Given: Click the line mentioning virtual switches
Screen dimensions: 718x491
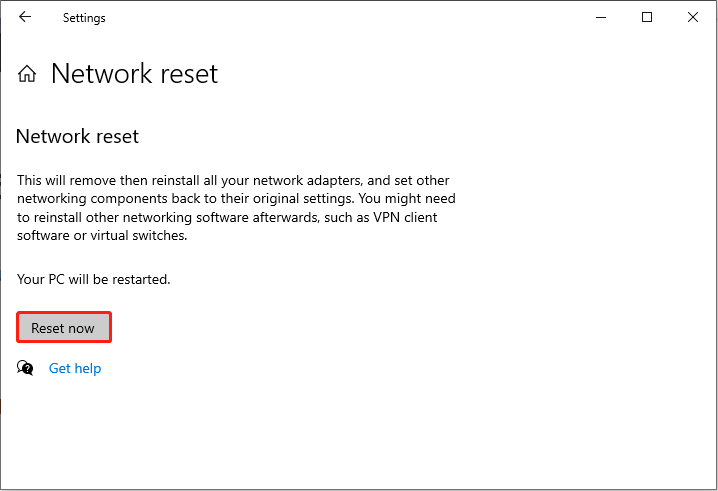Looking at the screenshot, I should click(102, 235).
